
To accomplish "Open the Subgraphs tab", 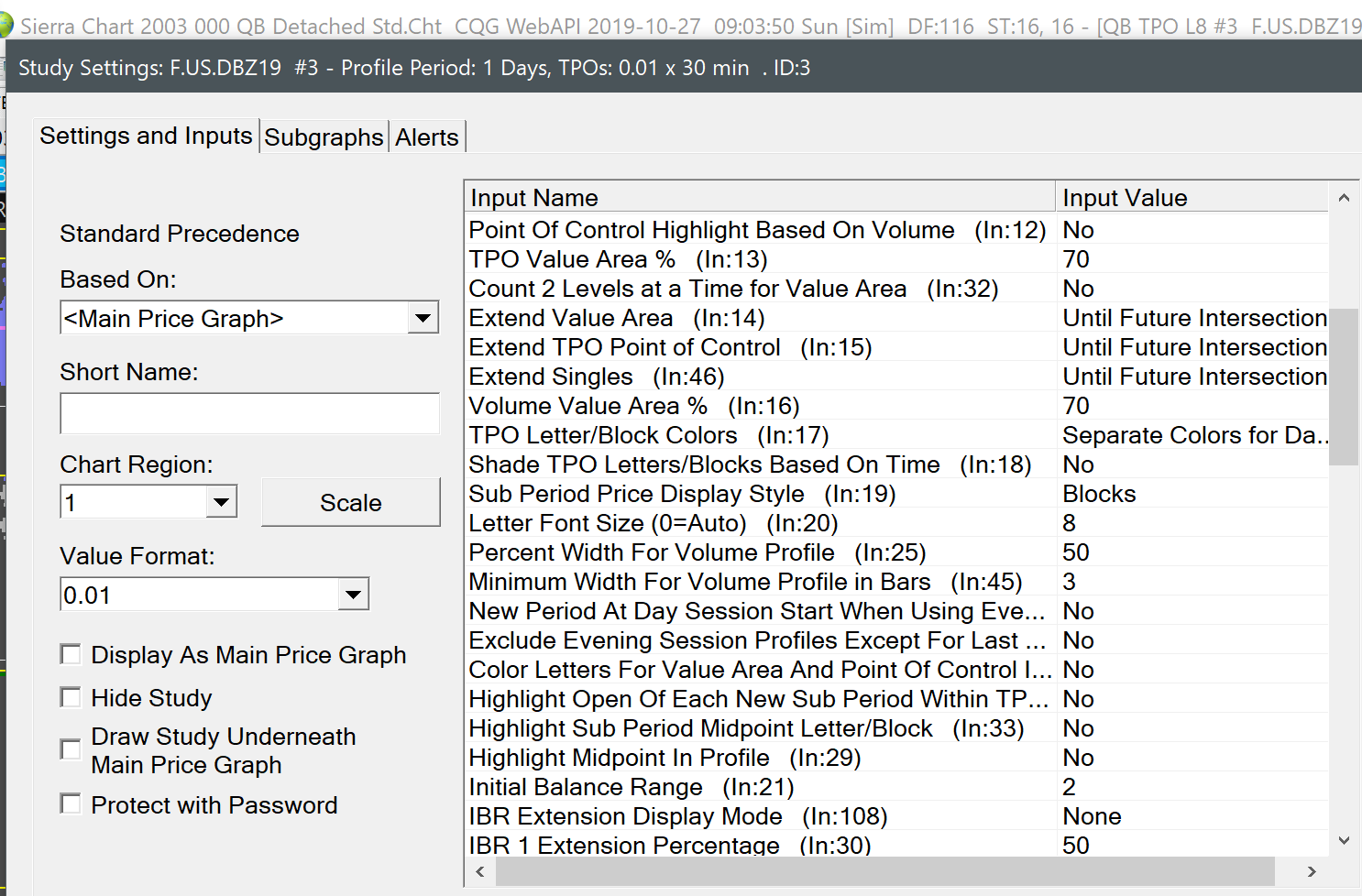I will (324, 137).
